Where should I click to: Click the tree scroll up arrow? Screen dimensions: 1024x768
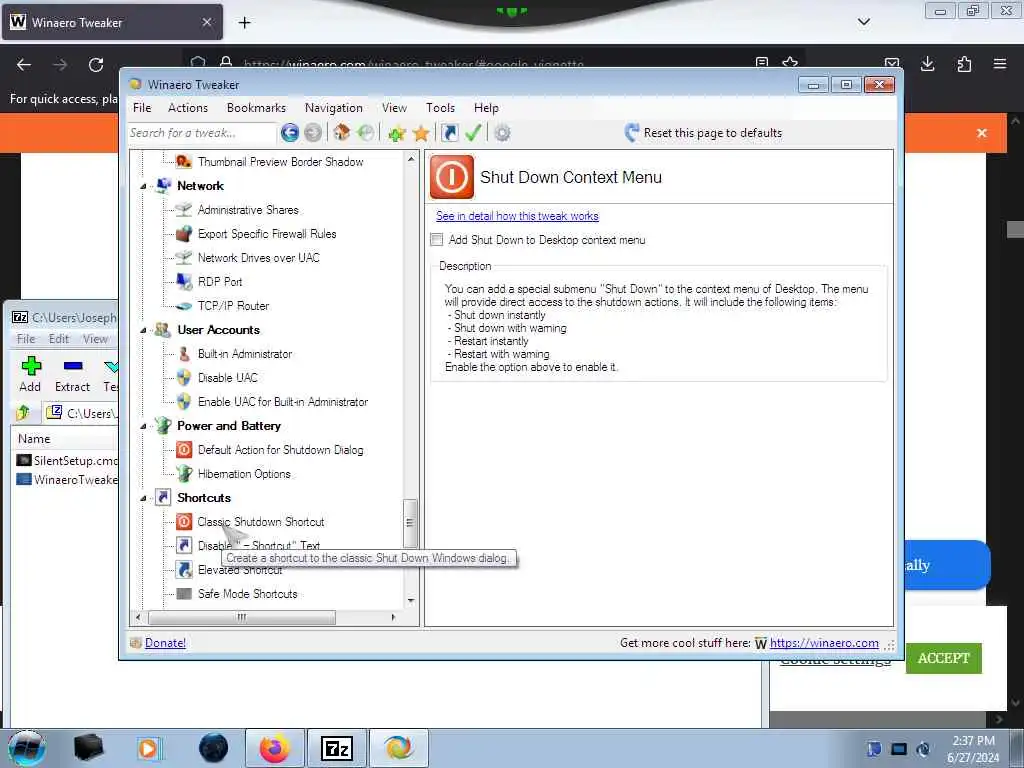coord(411,159)
